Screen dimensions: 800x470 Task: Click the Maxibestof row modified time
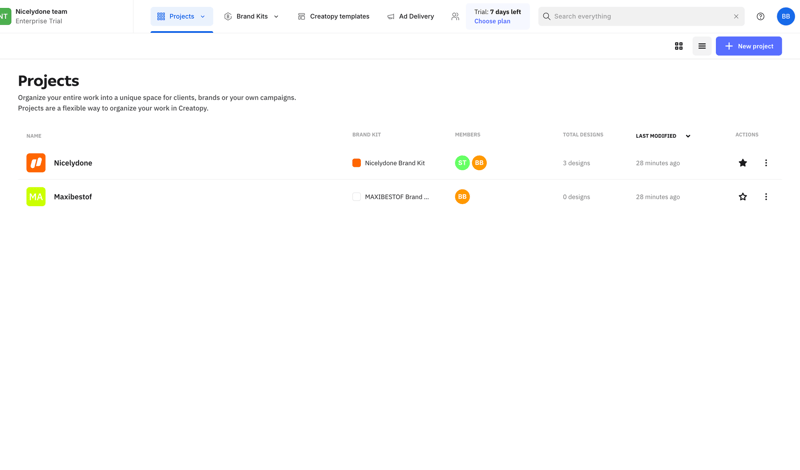pyautogui.click(x=658, y=197)
